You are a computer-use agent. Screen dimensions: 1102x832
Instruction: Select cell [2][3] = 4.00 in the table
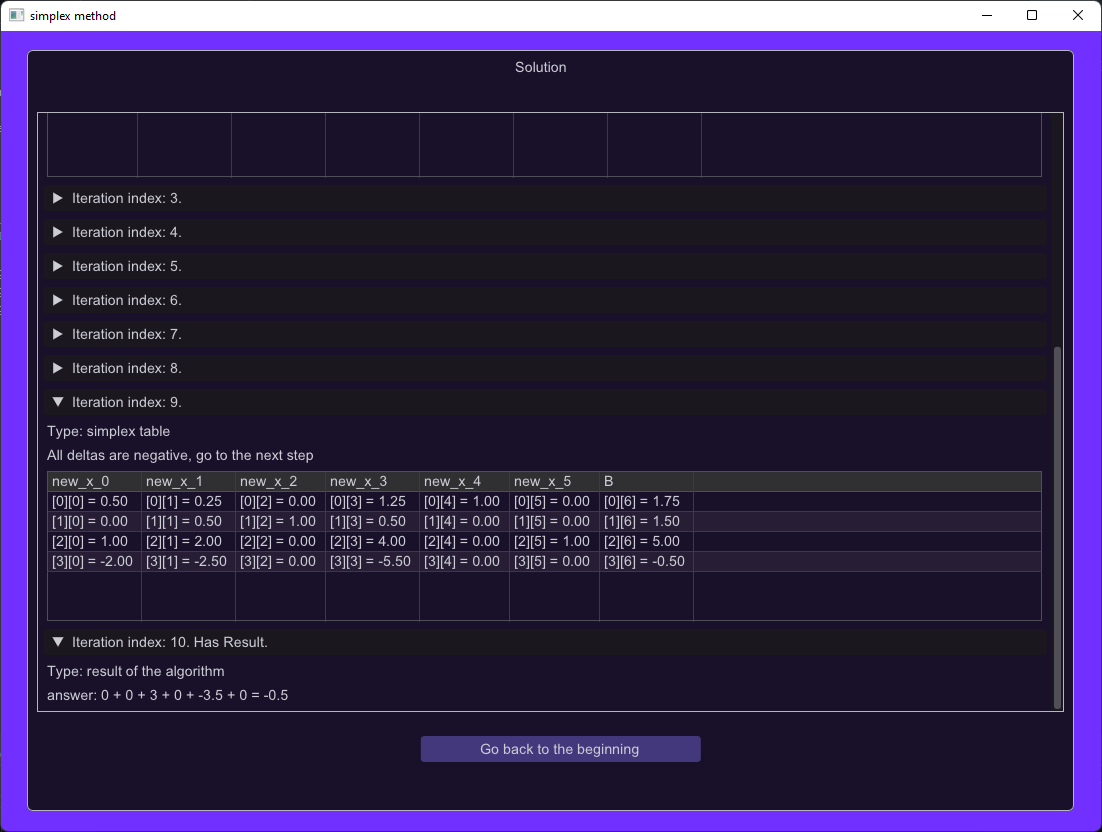[x=372, y=541]
